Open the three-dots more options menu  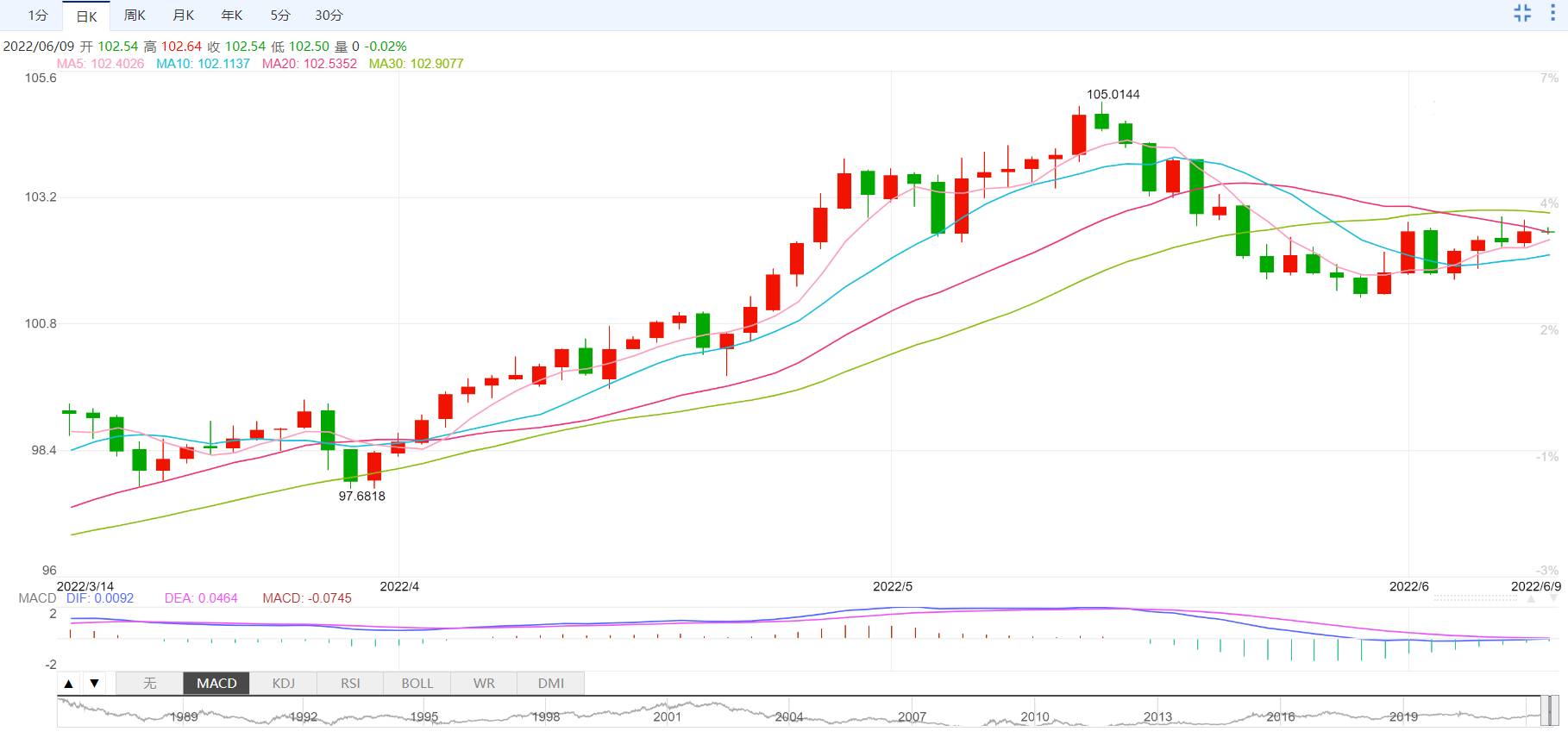tap(1552, 13)
